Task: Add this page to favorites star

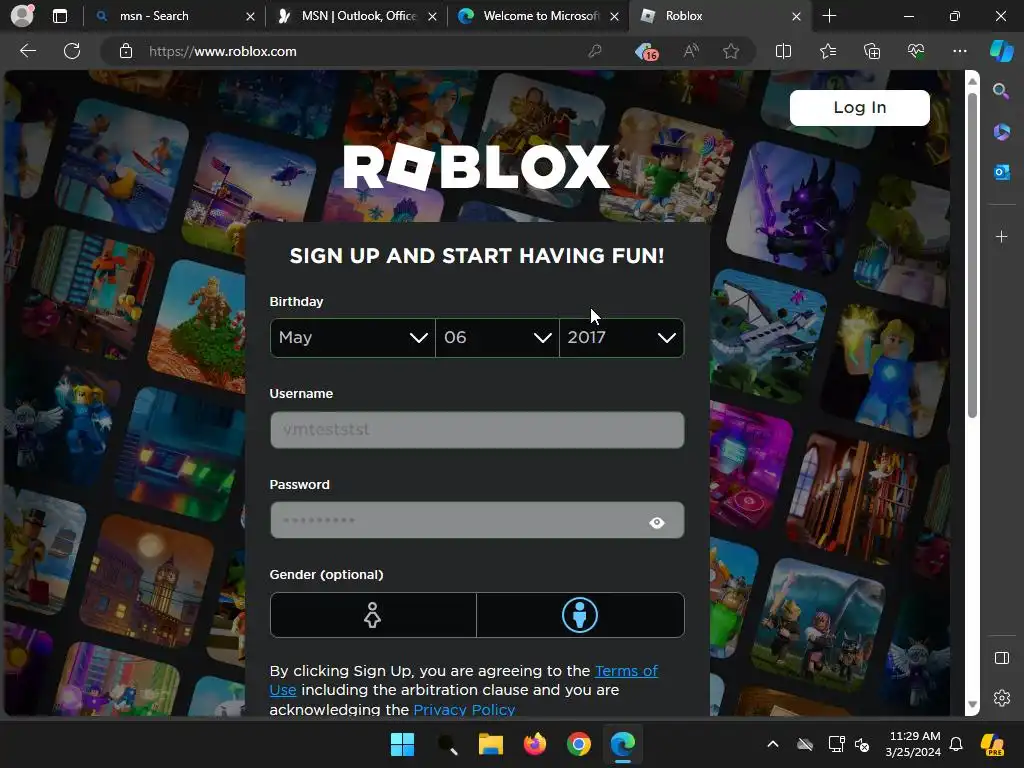Action: click(731, 51)
